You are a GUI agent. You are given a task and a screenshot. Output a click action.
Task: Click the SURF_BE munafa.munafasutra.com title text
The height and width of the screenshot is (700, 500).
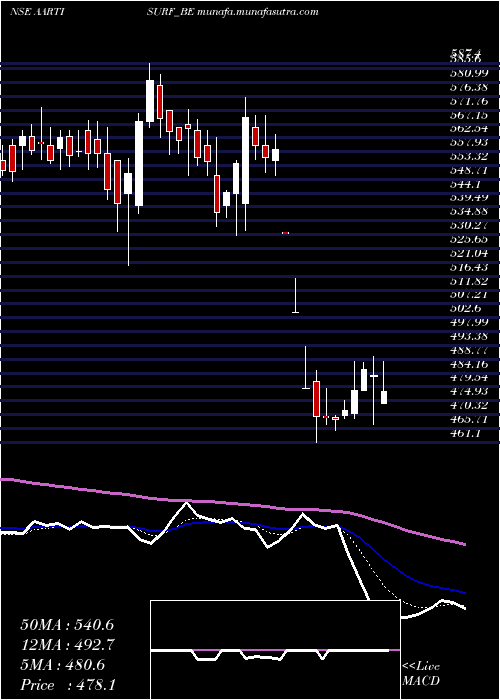233,12
